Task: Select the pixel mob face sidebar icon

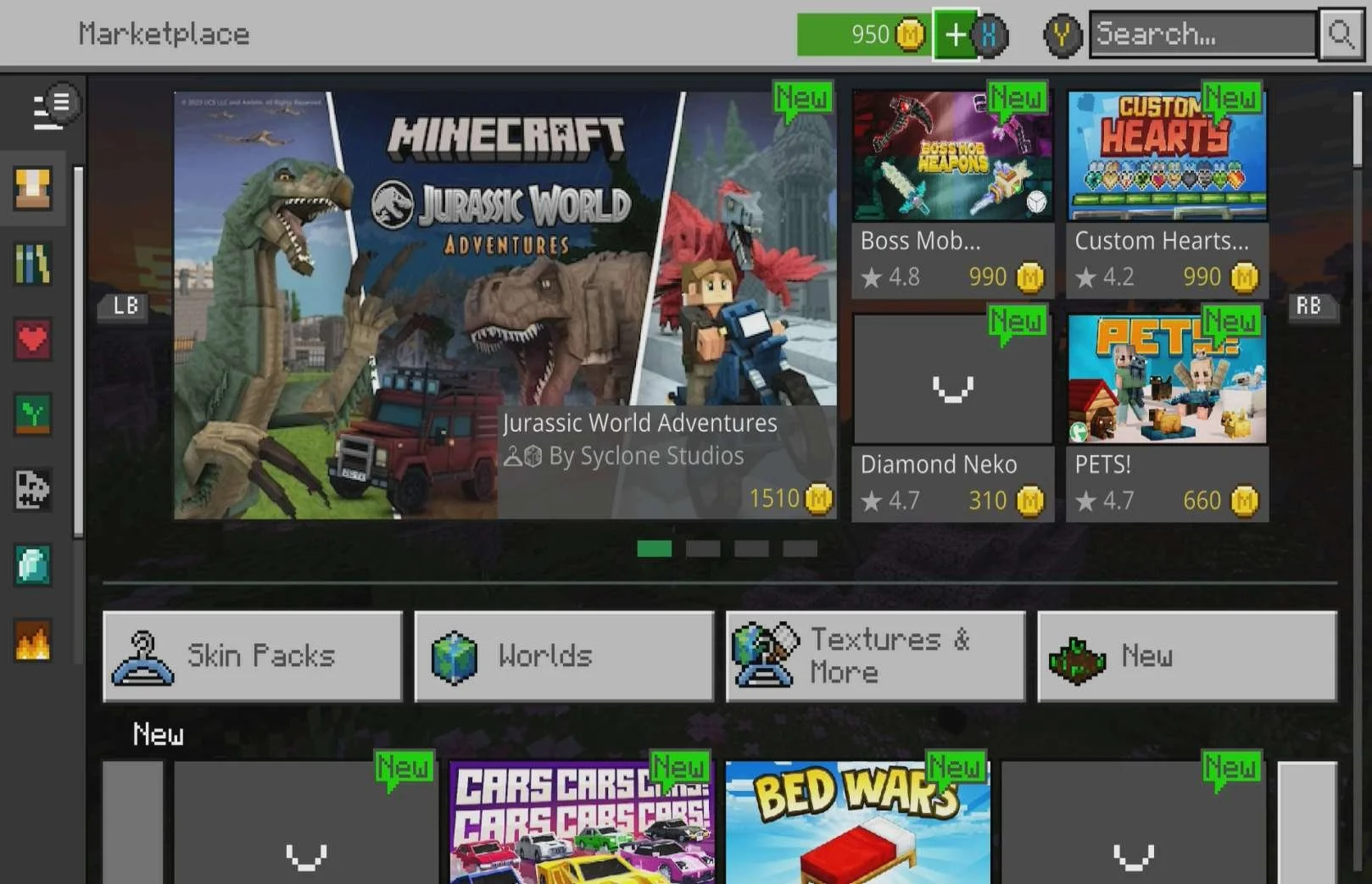Action: [33, 489]
